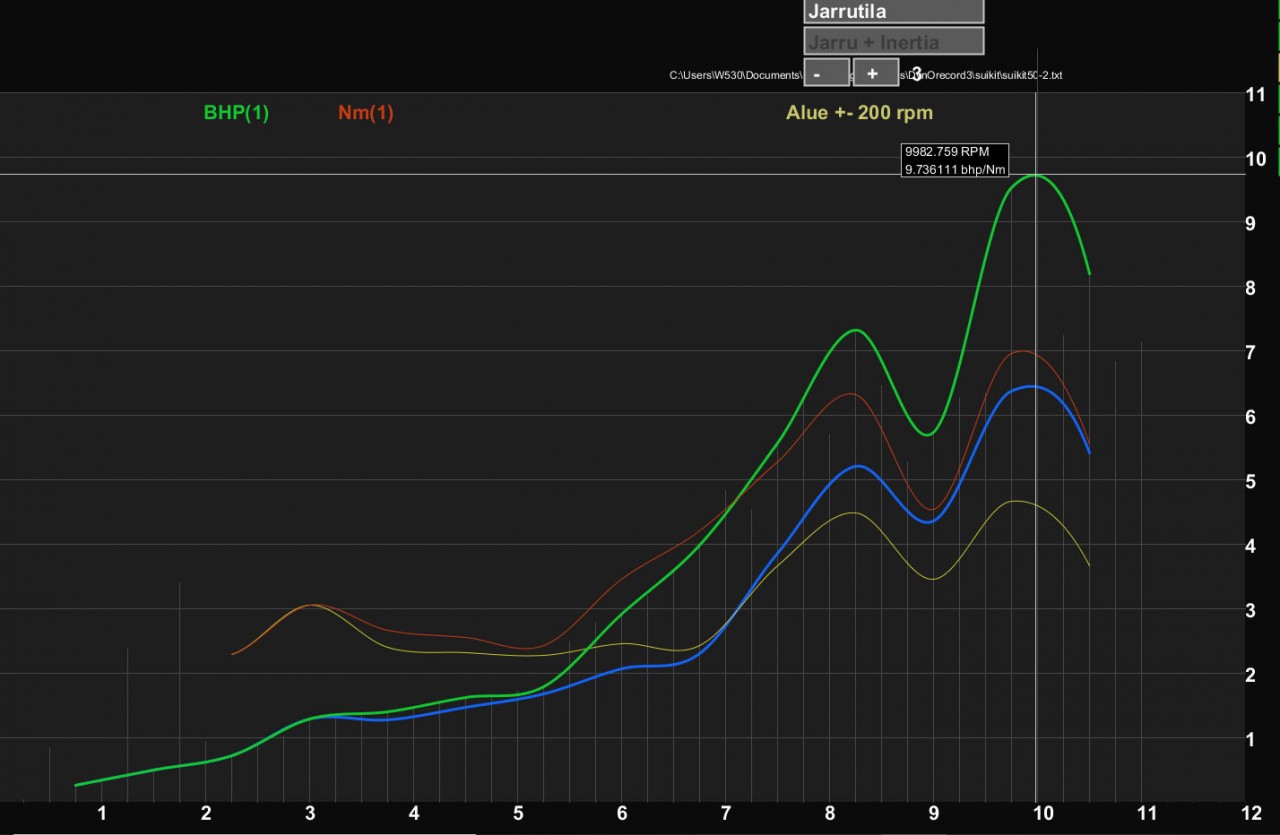The image size is (1280, 835).
Task: Click x-axis label 12
Action: click(1251, 813)
